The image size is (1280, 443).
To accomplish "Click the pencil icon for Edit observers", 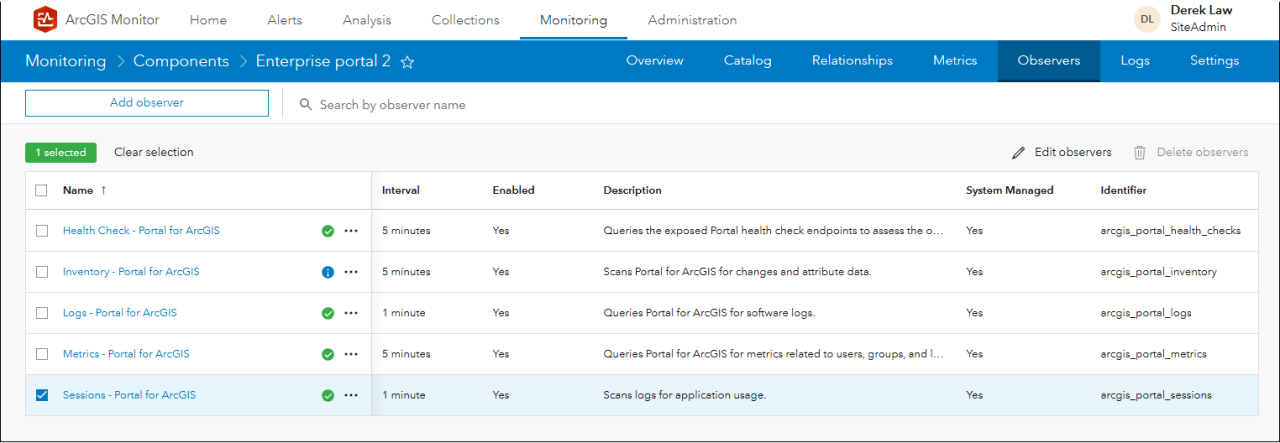I will tap(1019, 153).
